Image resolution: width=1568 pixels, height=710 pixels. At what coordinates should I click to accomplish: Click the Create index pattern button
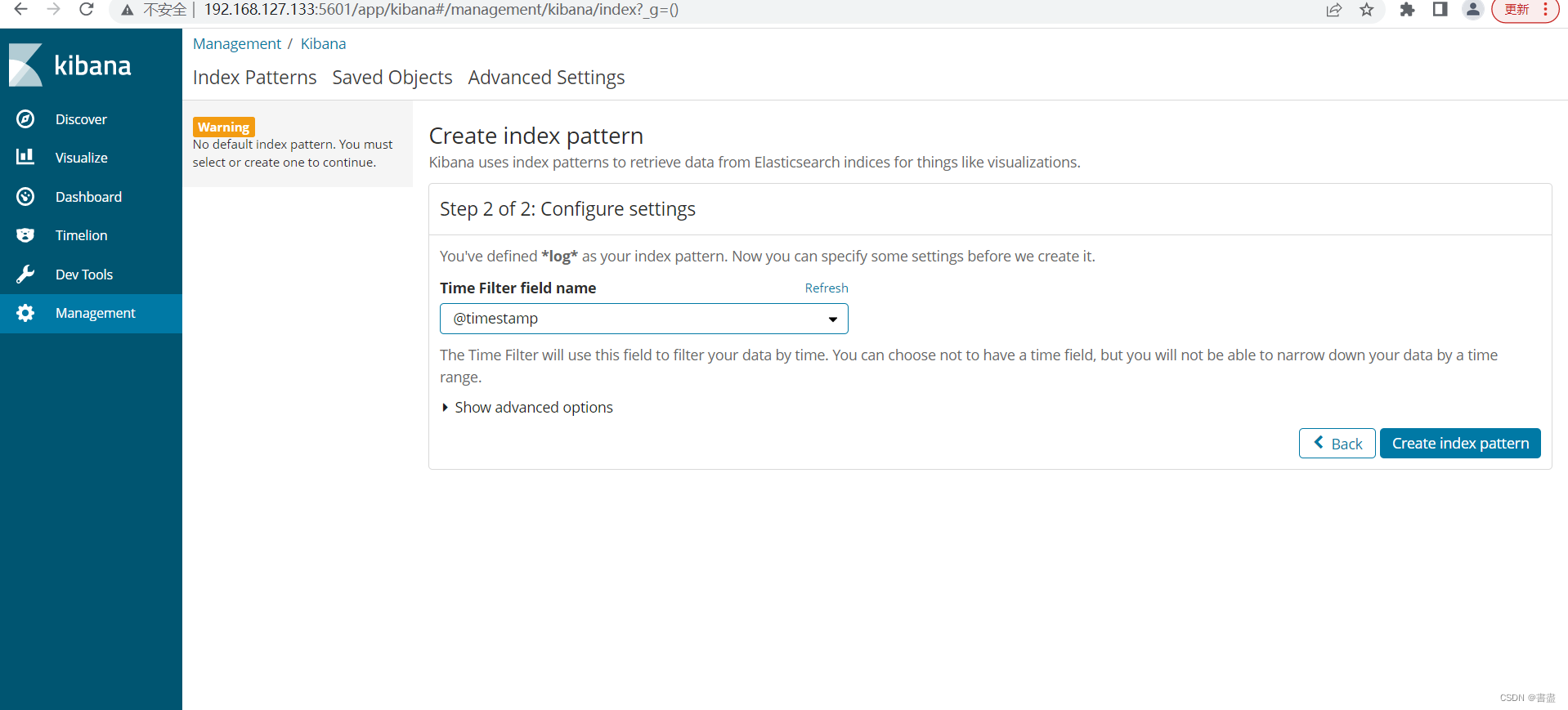pyautogui.click(x=1460, y=443)
